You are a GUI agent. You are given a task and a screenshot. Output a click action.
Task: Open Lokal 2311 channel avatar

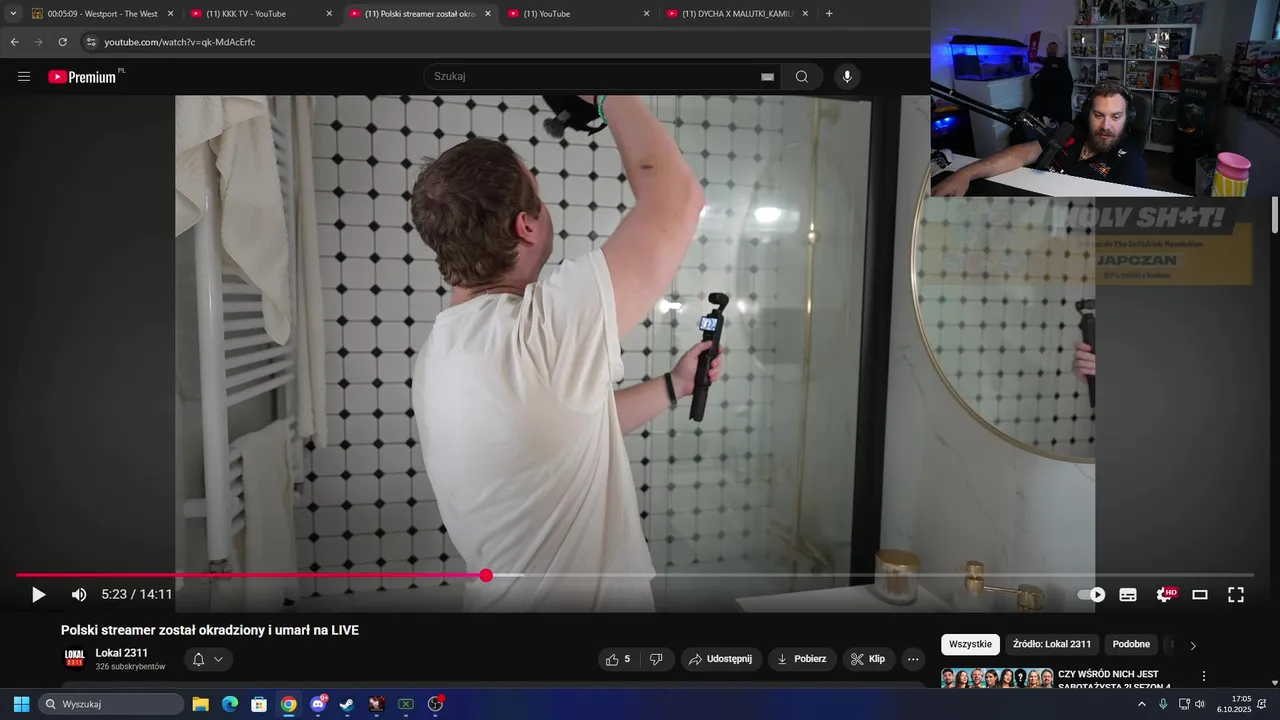(x=75, y=658)
